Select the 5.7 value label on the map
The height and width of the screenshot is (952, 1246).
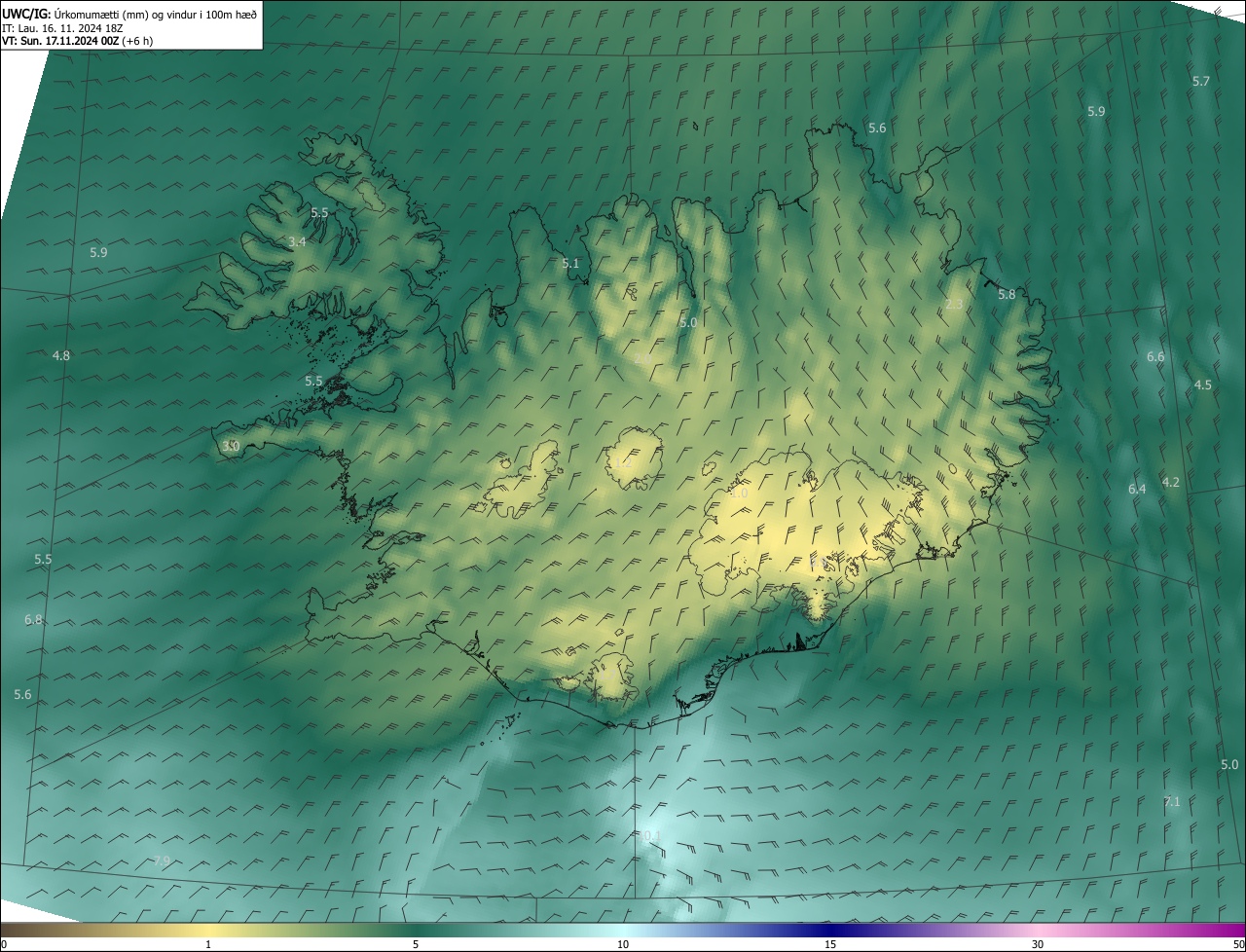[x=1201, y=81]
